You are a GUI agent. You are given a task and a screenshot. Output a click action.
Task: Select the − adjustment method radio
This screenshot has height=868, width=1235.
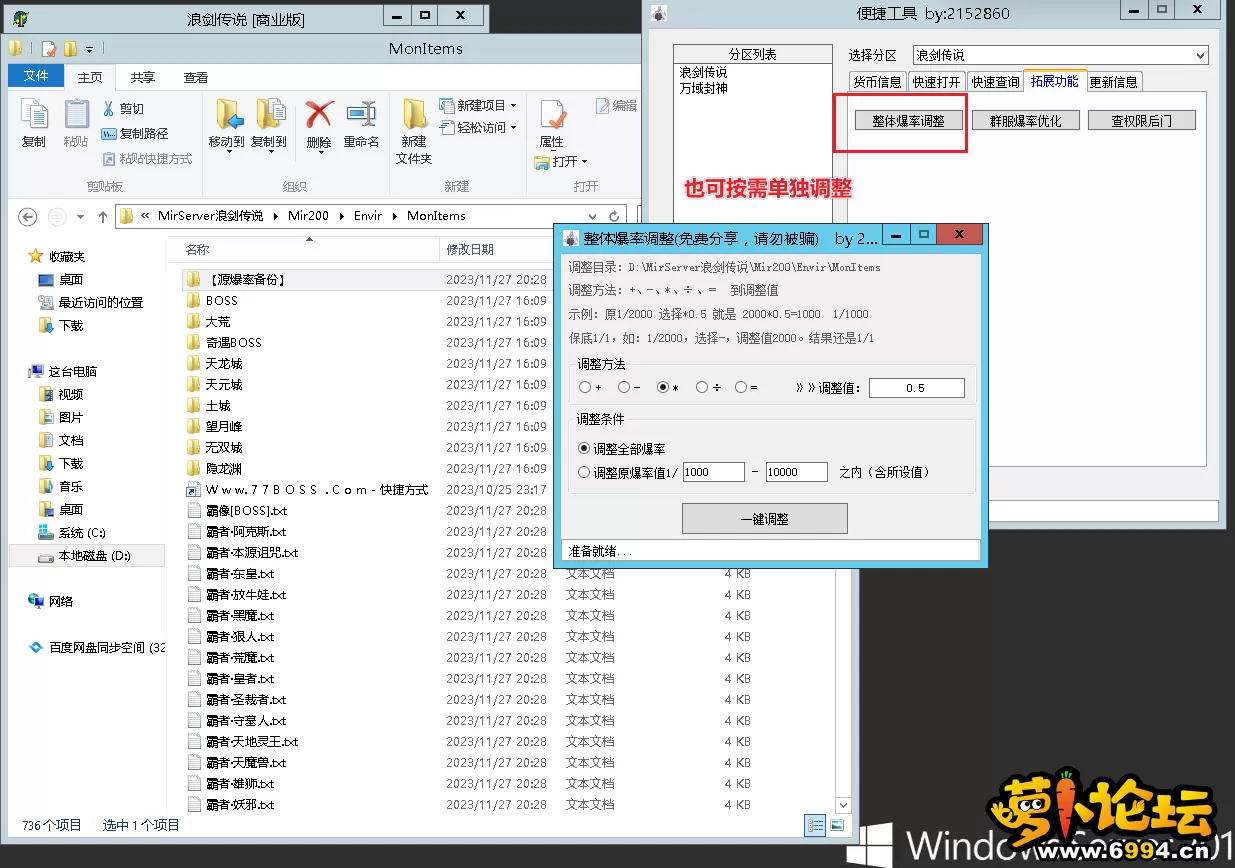coord(624,387)
